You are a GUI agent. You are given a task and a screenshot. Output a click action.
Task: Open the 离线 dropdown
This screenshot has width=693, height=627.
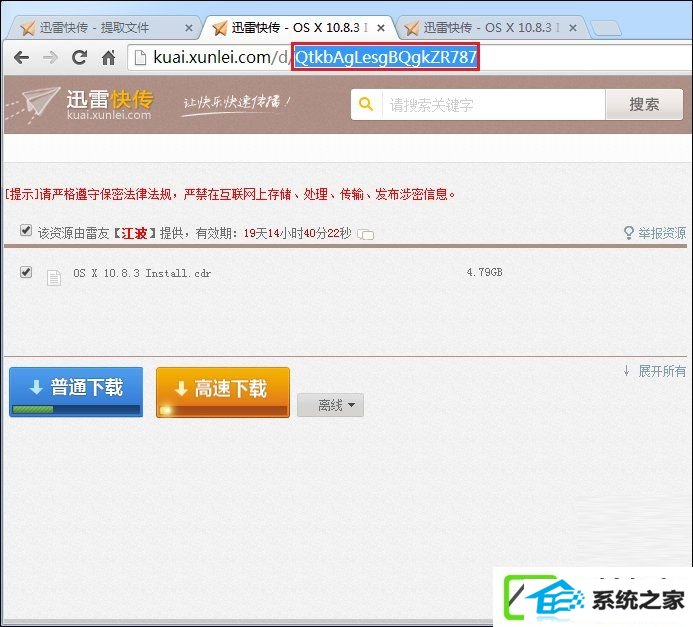click(331, 405)
